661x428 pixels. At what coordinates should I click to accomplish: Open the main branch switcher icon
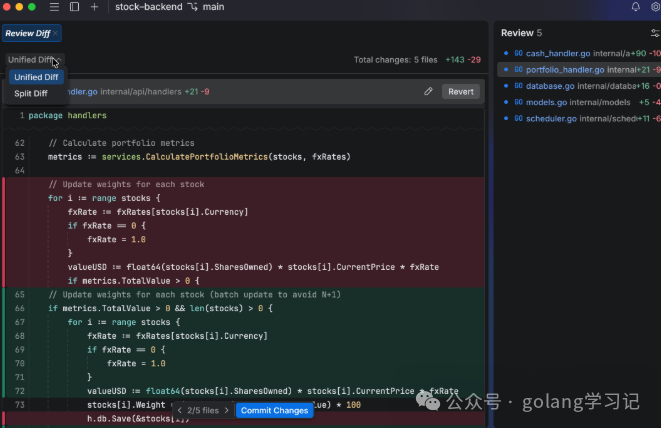[x=193, y=7]
